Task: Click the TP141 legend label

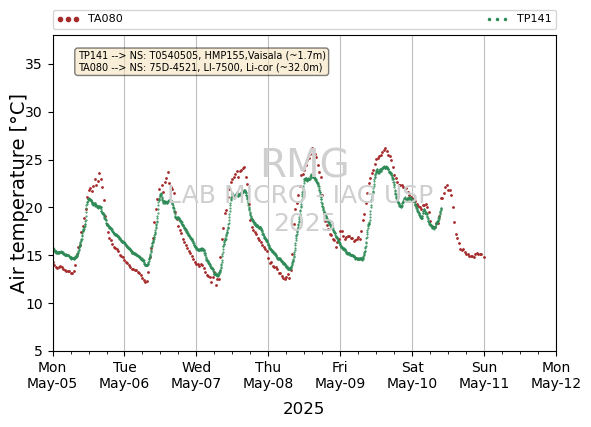Action: pyautogui.click(x=534, y=18)
